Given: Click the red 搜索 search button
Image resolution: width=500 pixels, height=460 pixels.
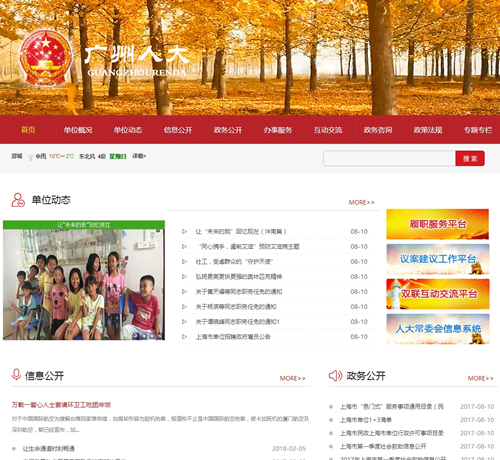Looking at the screenshot, I should pos(470,158).
